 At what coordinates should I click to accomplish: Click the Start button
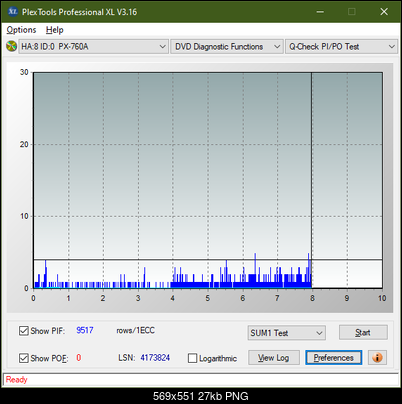(x=363, y=332)
